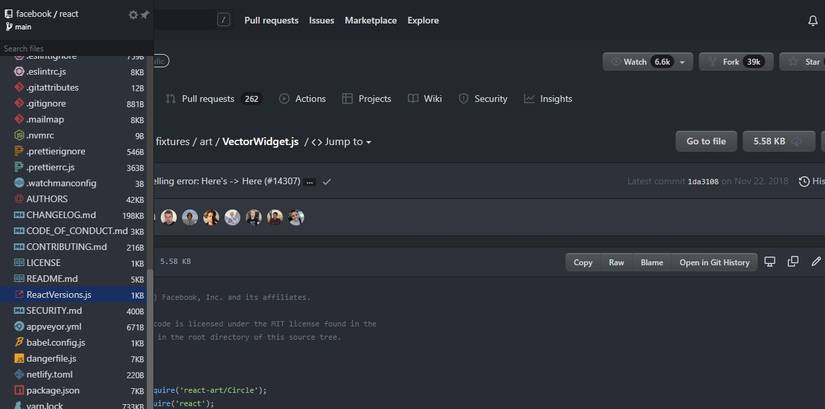Click the Watch count 6.6k badge
Viewport: 825px width, 409px height.
(662, 62)
